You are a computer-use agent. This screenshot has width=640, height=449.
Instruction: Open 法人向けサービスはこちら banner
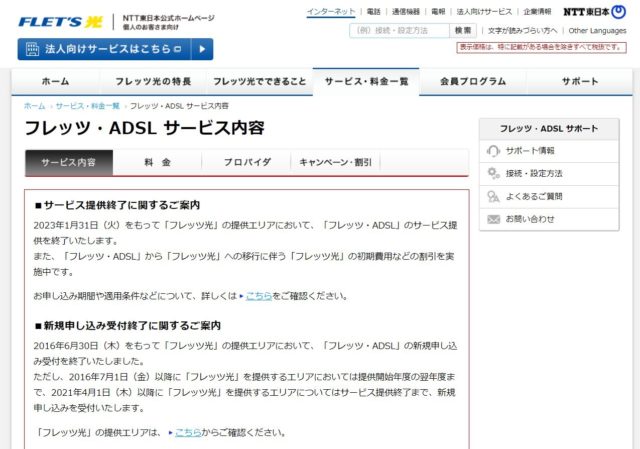[115, 49]
